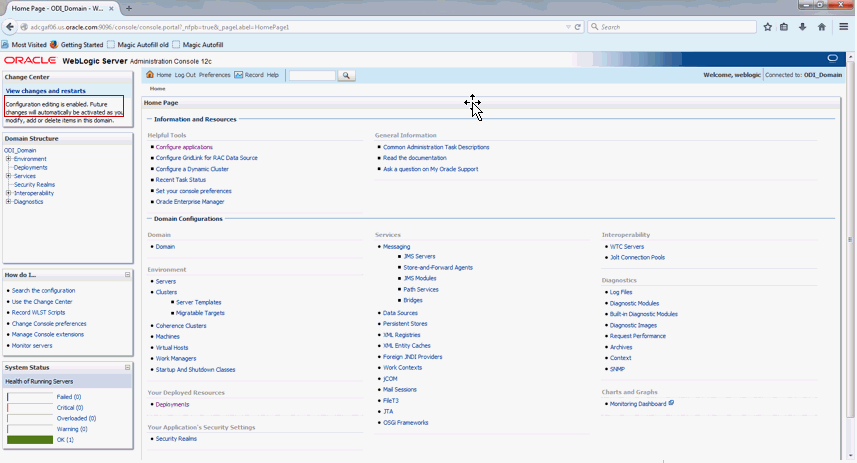
Task: Open Security Realms in Domain Structure tree
Action: (34, 185)
